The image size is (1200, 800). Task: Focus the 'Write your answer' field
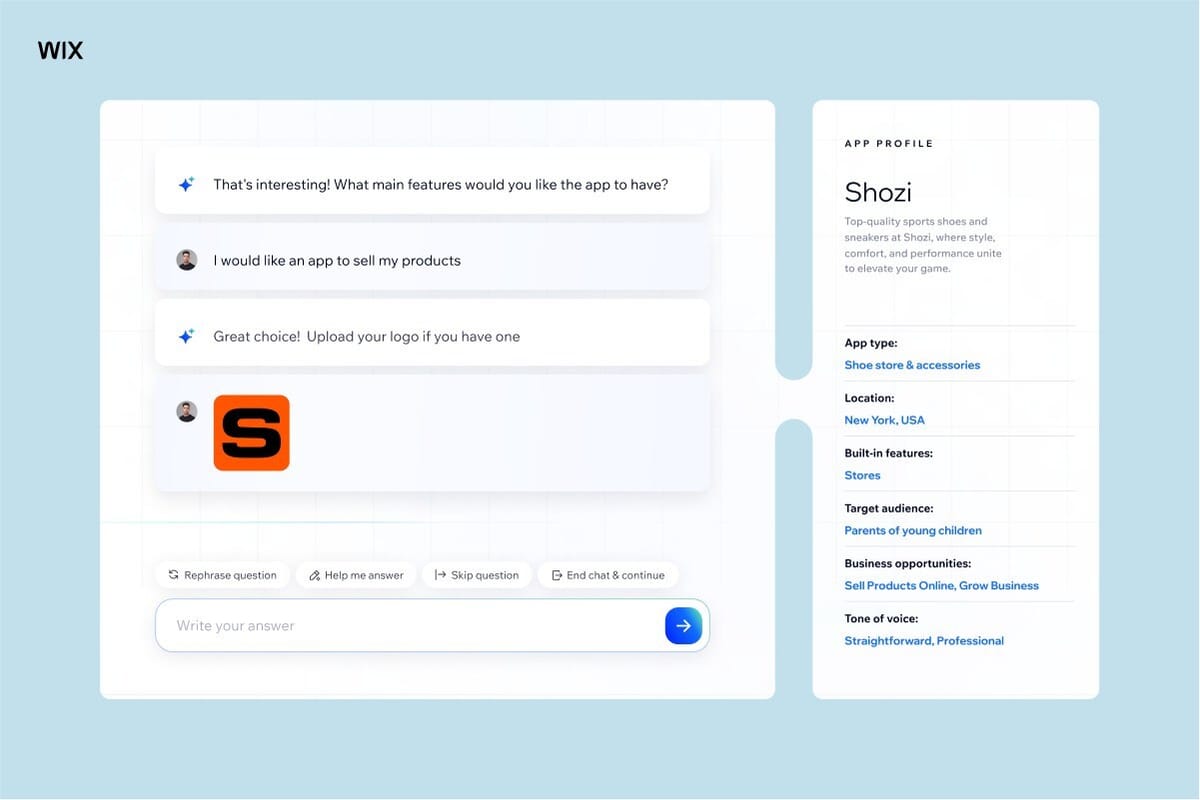[x=432, y=626]
